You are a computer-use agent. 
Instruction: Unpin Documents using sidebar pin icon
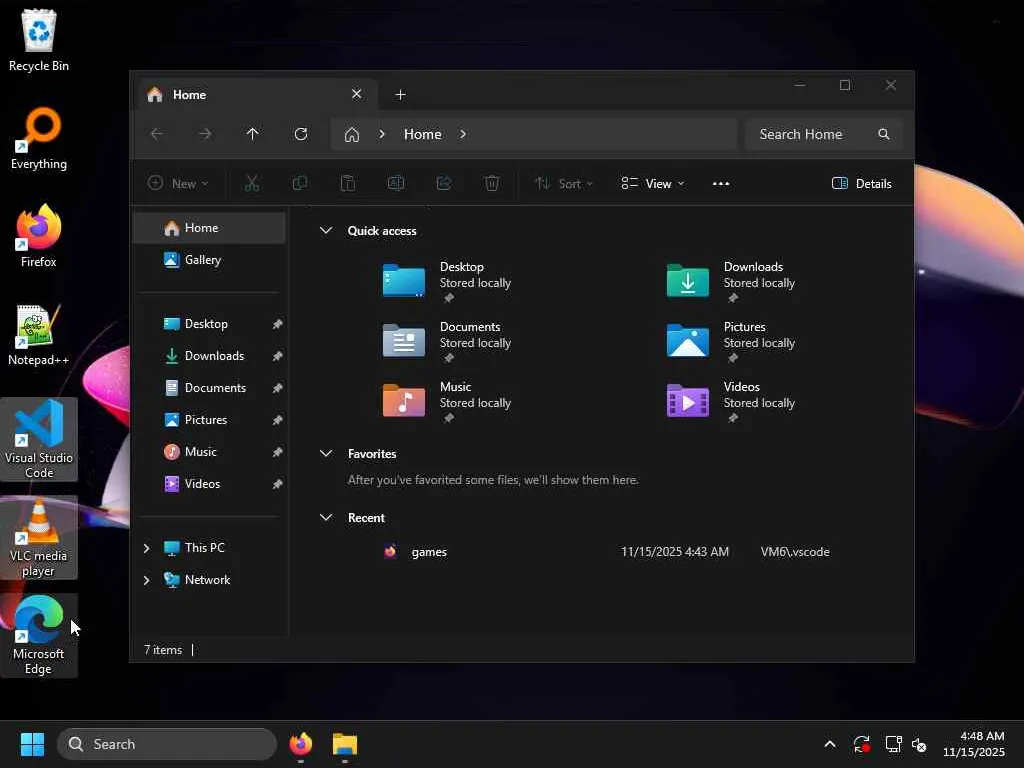coord(277,388)
